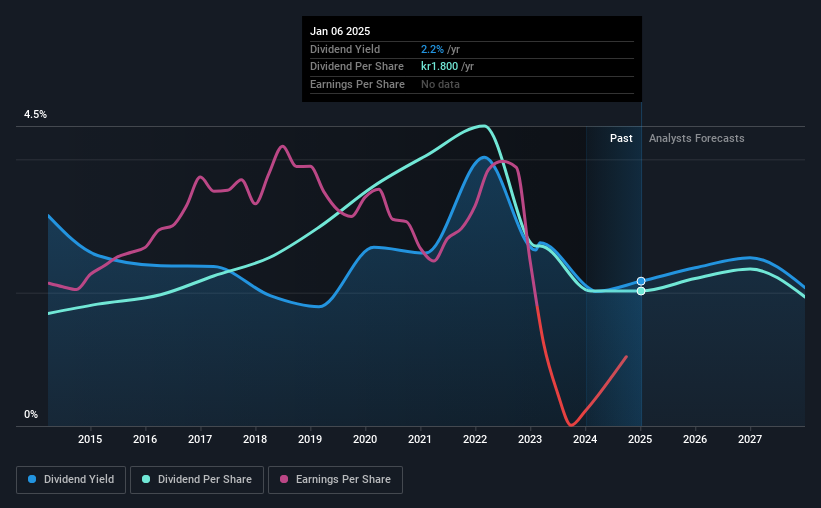This screenshot has width=821, height=508.
Task: Click the 2027 x-axis label
Action: click(750, 439)
